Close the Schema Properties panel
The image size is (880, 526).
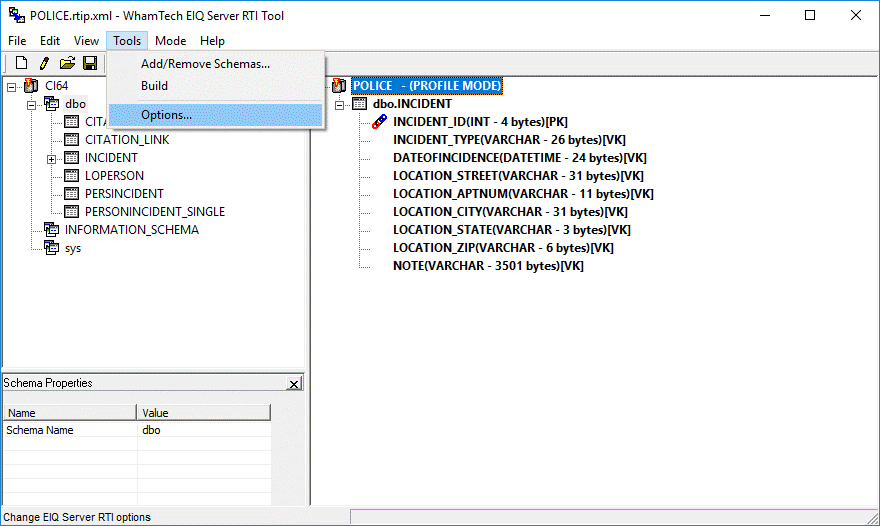[294, 384]
